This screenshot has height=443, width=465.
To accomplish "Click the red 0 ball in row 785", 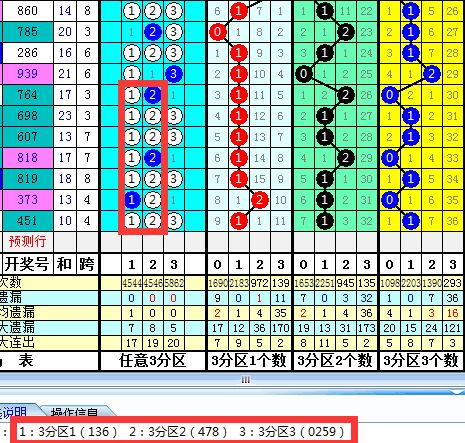I will pyautogui.click(x=217, y=32).
